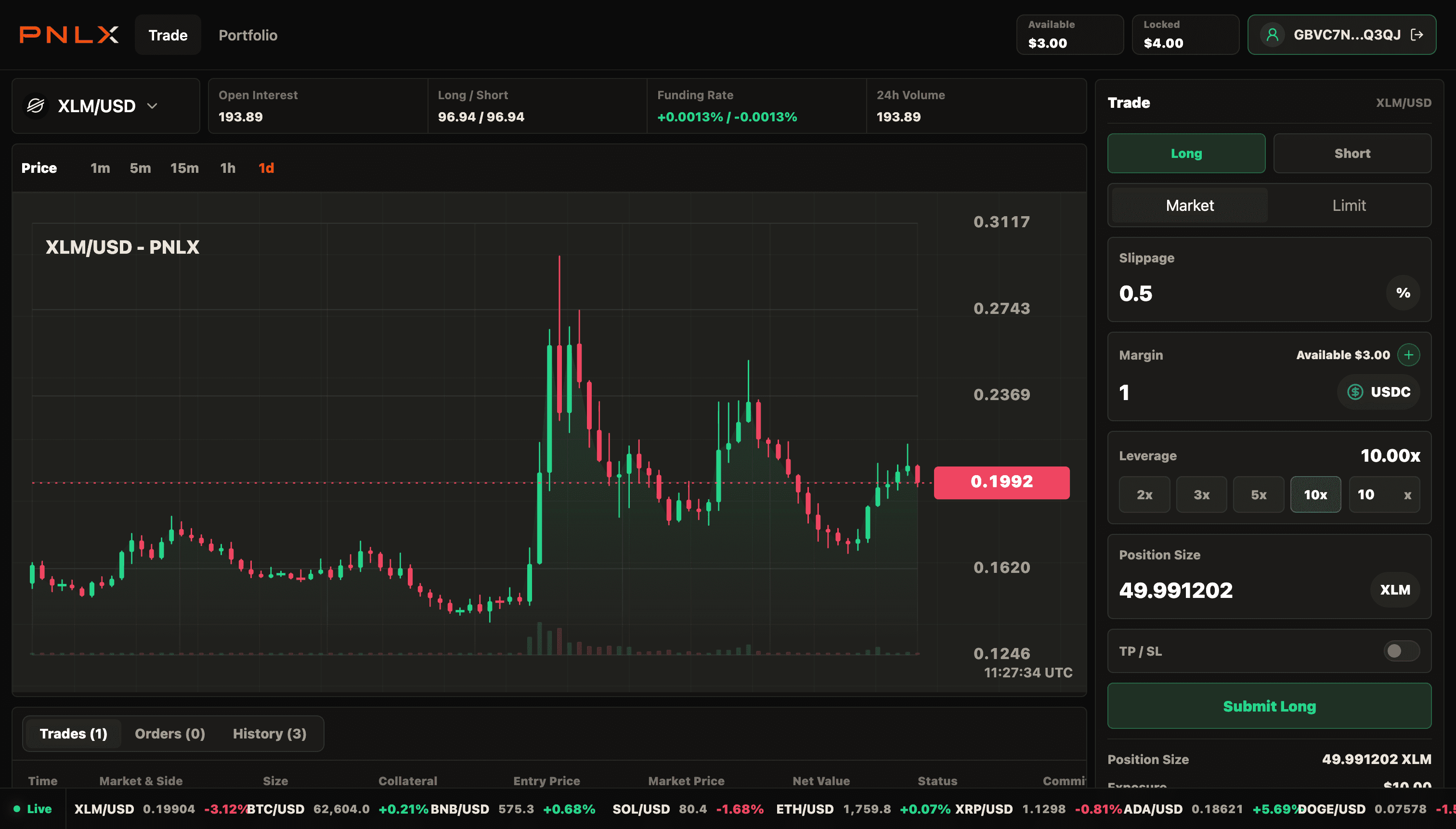1456x829 pixels.
Task: Click the Locked $4.00 balance box
Action: (x=1185, y=35)
